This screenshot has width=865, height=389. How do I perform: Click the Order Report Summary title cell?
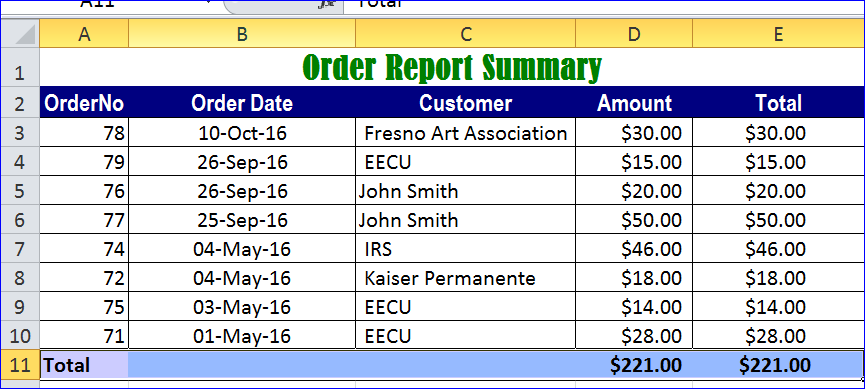452,68
